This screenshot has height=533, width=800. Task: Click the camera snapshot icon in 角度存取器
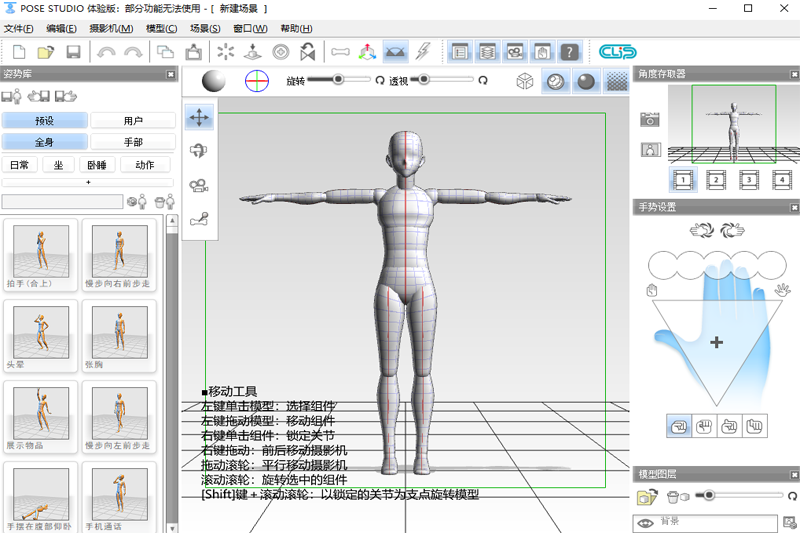pos(651,120)
